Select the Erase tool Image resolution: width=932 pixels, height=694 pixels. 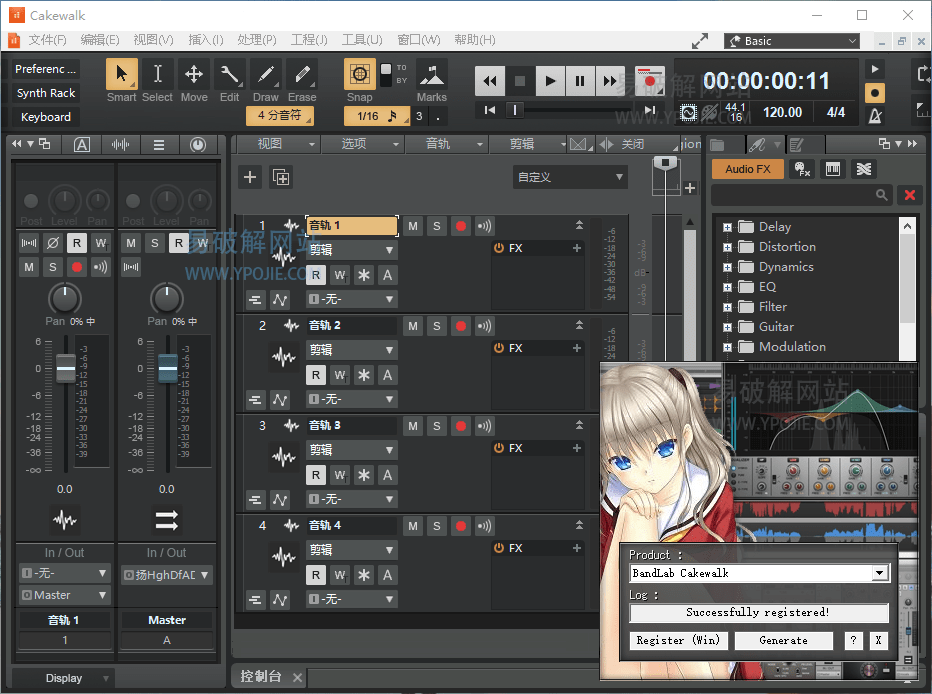pyautogui.click(x=302, y=75)
